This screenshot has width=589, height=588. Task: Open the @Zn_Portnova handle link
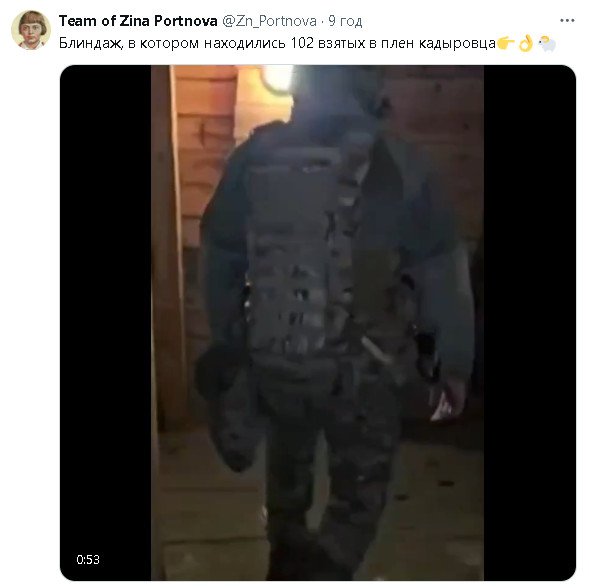pyautogui.click(x=269, y=21)
